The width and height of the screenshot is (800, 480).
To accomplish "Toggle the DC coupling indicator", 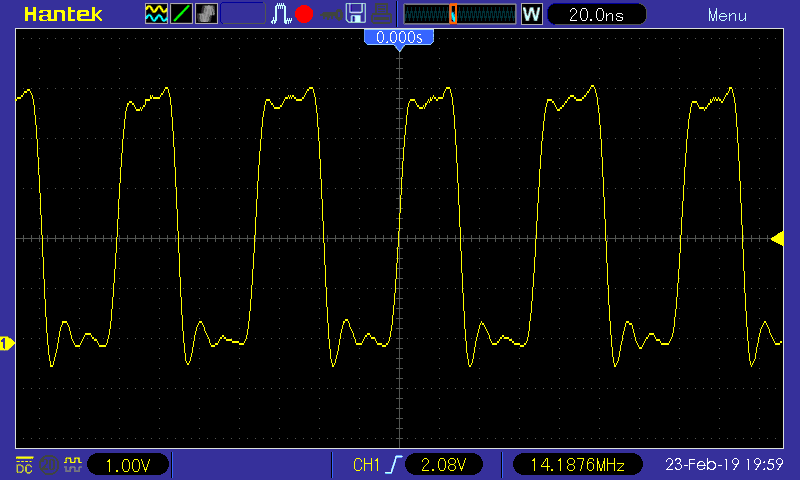I will (23, 465).
